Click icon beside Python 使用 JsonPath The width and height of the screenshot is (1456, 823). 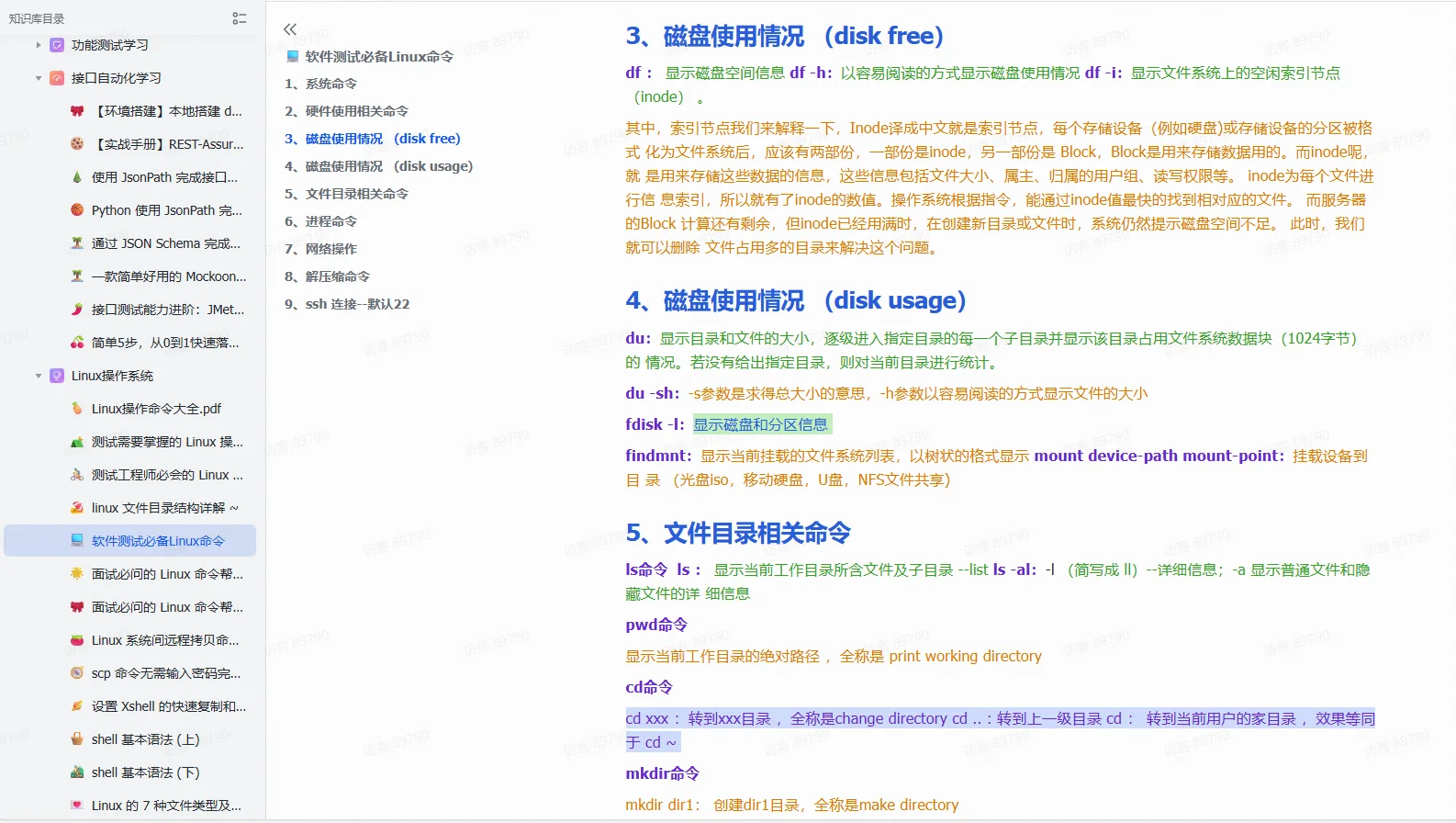(77, 210)
